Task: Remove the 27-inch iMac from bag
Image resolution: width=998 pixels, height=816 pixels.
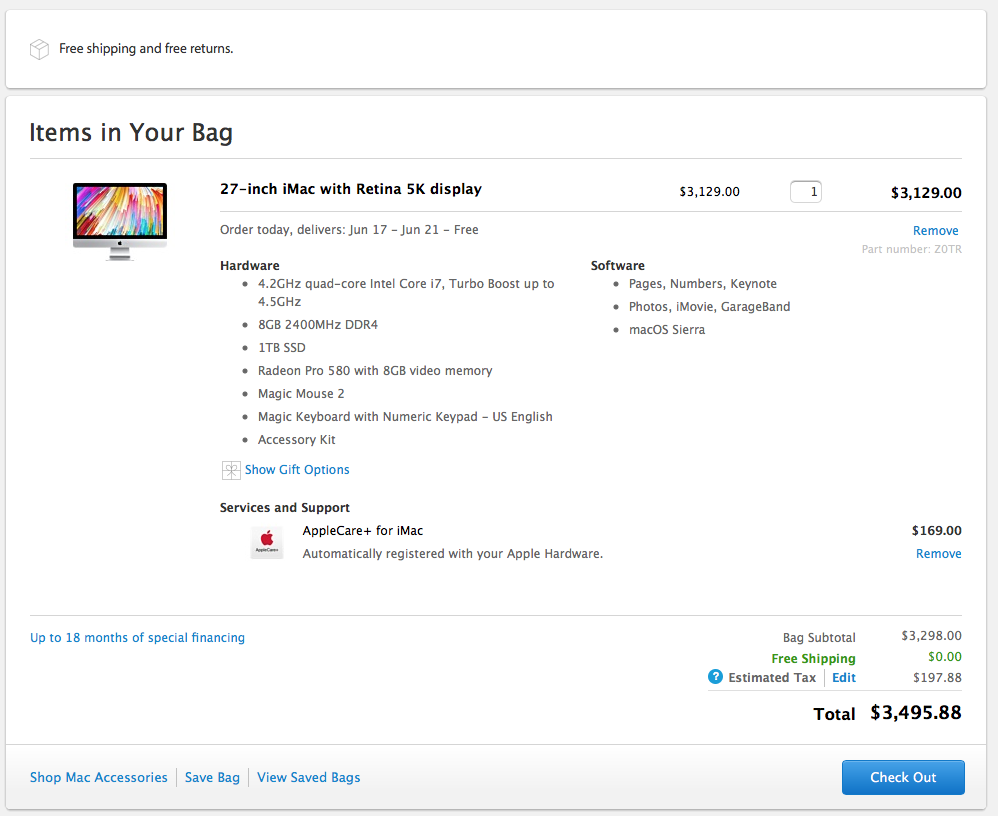Action: [x=936, y=231]
